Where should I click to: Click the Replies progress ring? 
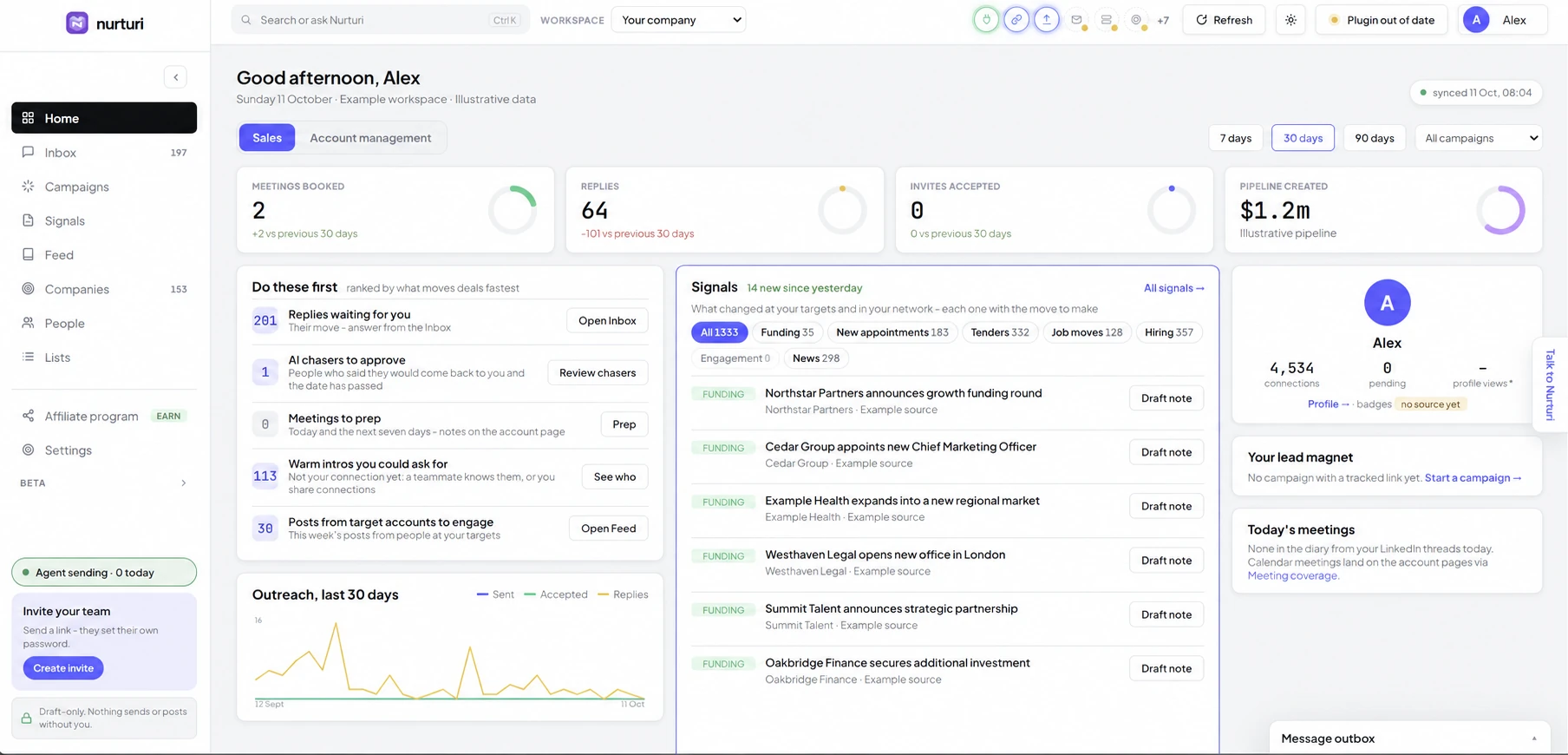coord(842,210)
